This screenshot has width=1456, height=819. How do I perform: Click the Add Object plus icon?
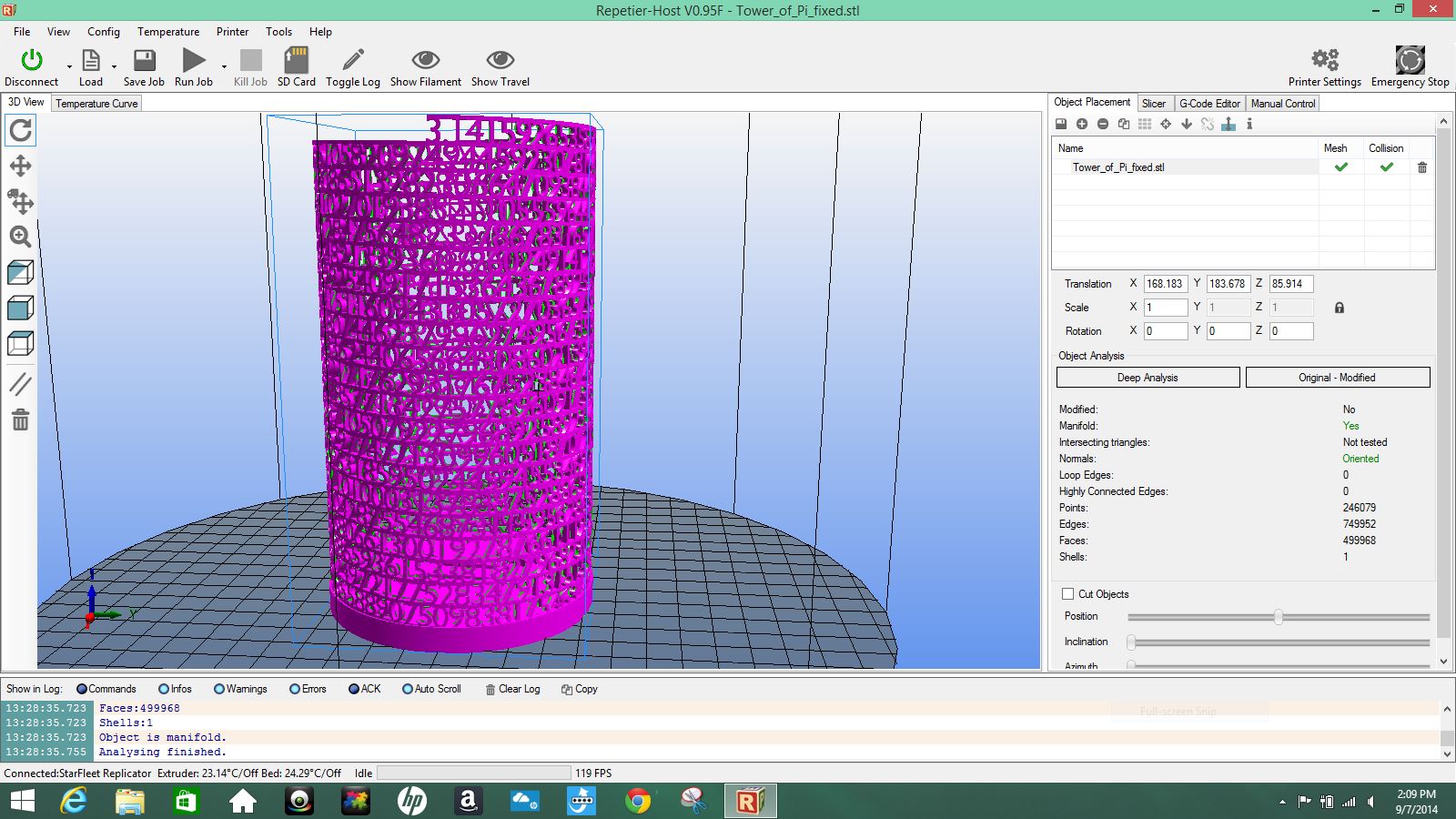1082,124
